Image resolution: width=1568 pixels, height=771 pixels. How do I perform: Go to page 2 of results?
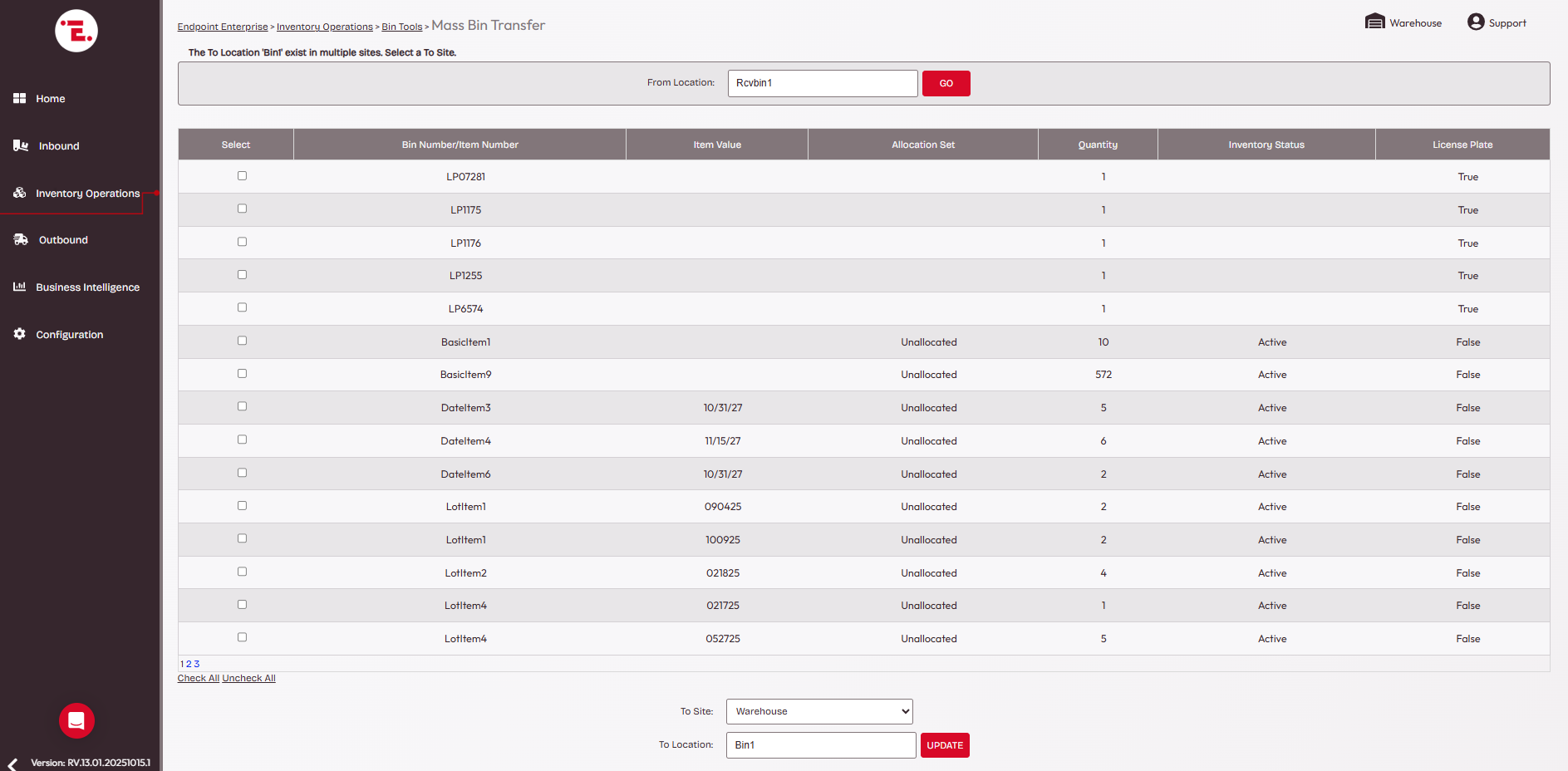[189, 664]
